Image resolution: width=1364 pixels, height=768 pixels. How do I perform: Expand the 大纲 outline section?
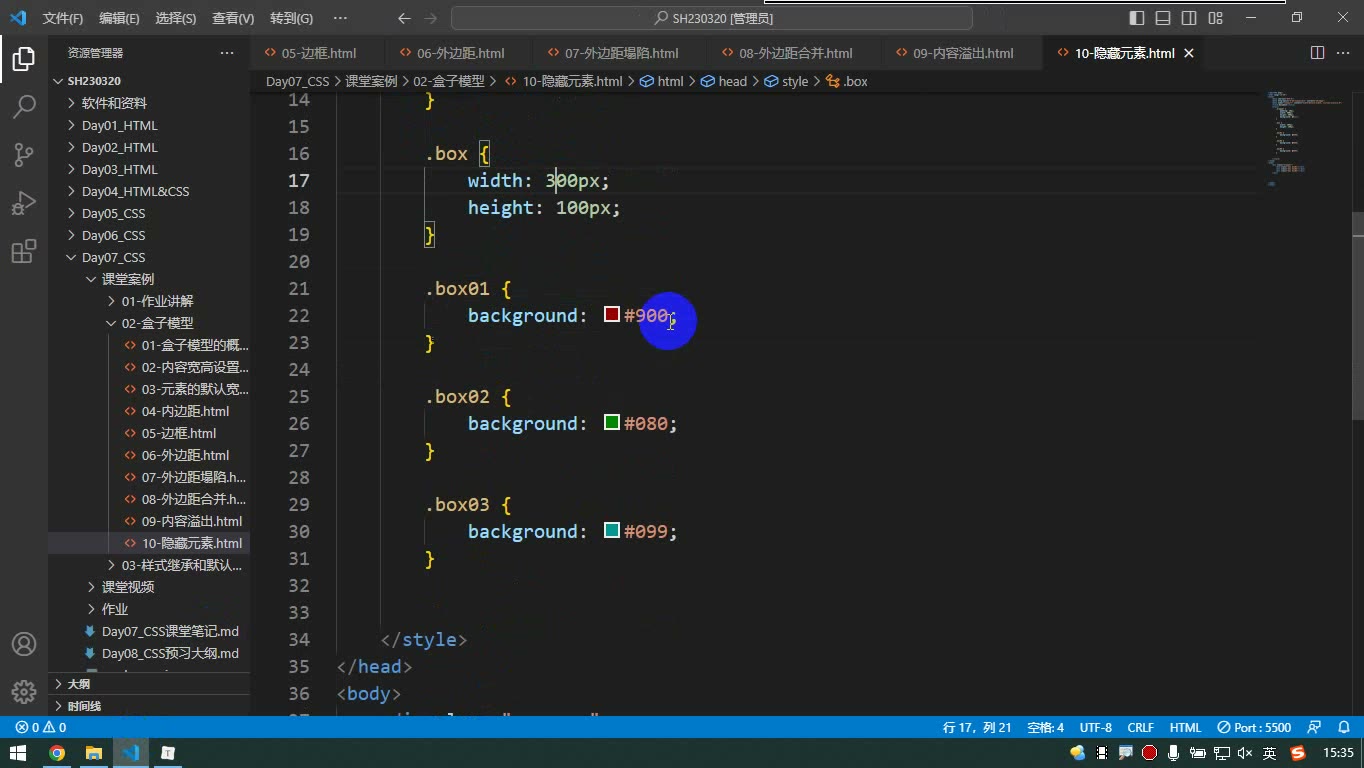click(149, 684)
